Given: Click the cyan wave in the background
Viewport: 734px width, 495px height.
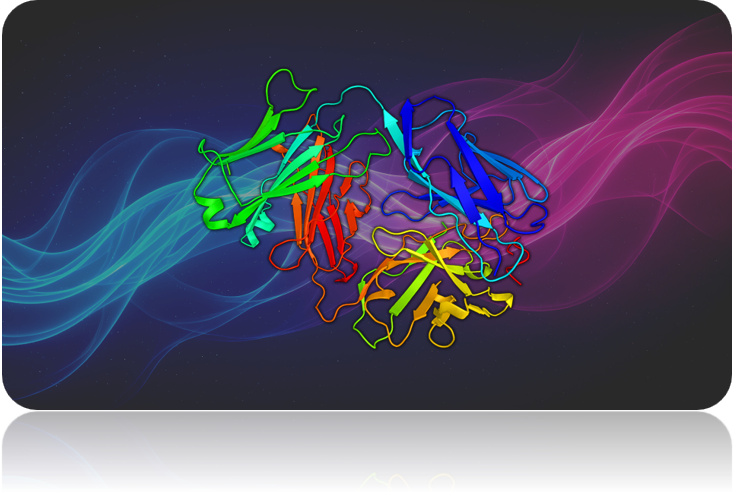Looking at the screenshot, I should coord(80,250).
